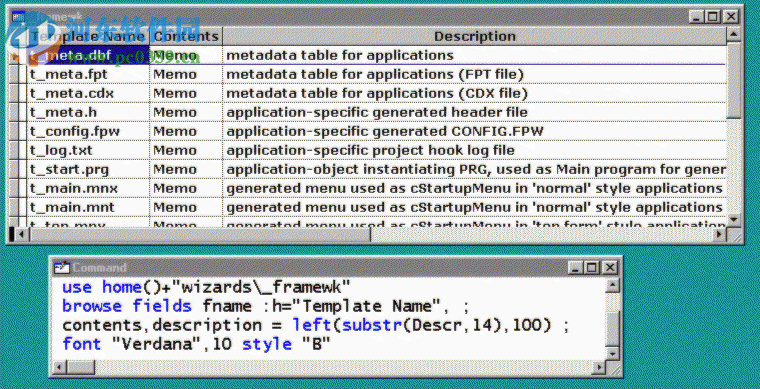Click vertical scrollbar up arrow in browse window
The image size is (760, 389).
click(733, 35)
